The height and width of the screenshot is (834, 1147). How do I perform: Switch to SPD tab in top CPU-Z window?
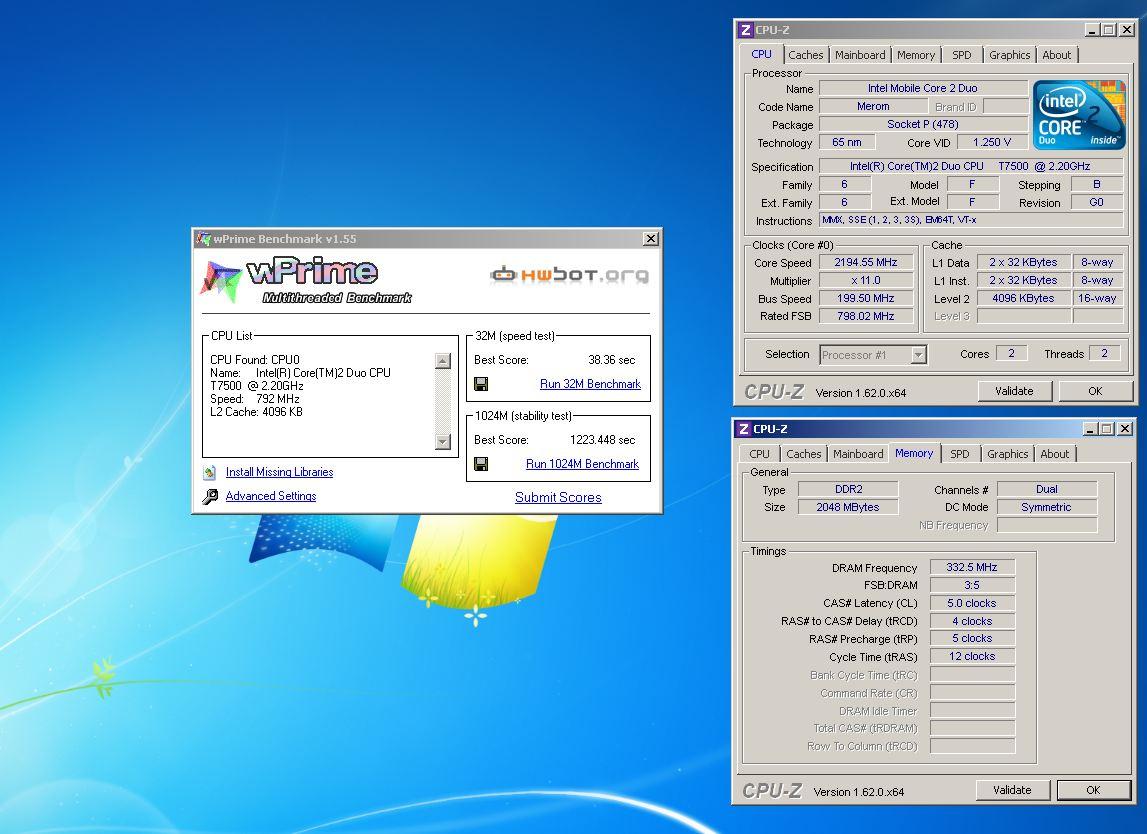(962, 55)
